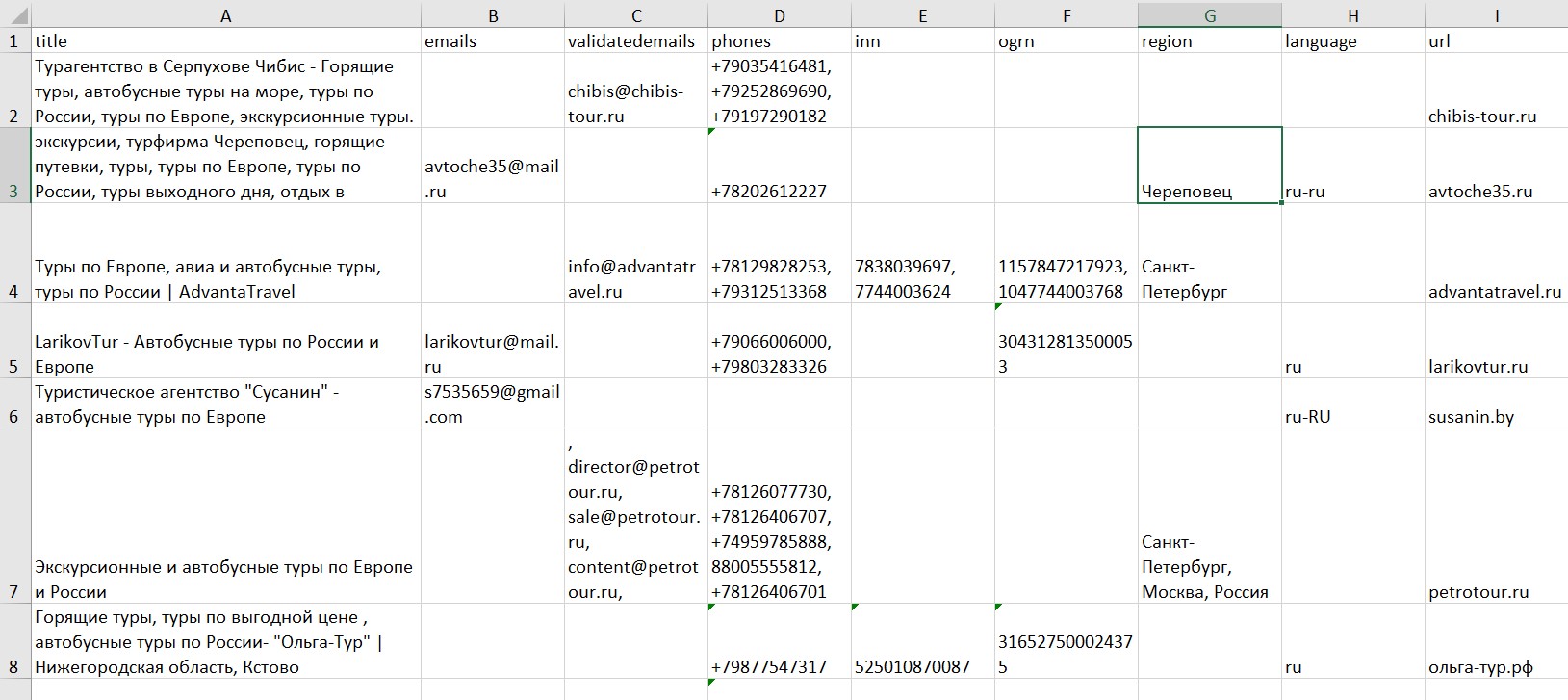
Task: Select cell containing chibis-tour.ru url
Action: 1497,91
